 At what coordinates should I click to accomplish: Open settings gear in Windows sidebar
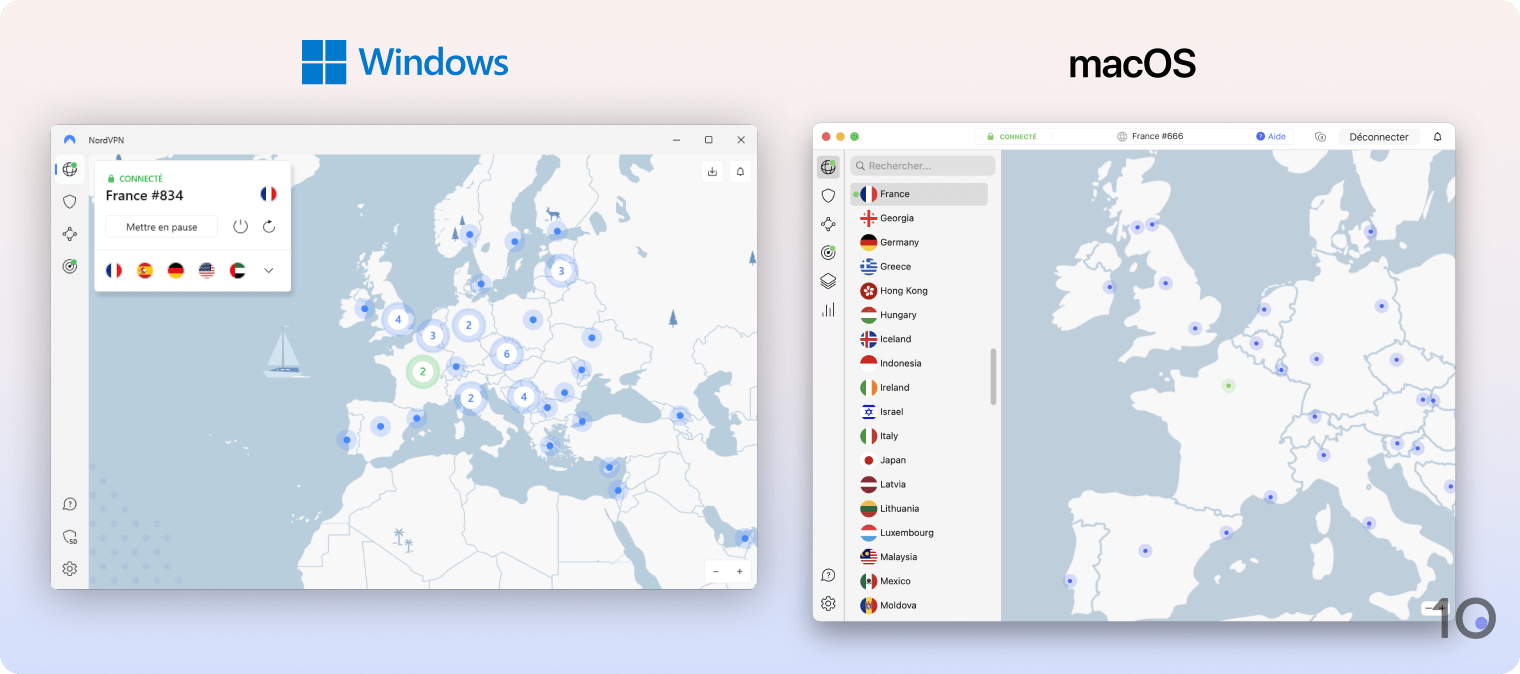tap(69, 569)
